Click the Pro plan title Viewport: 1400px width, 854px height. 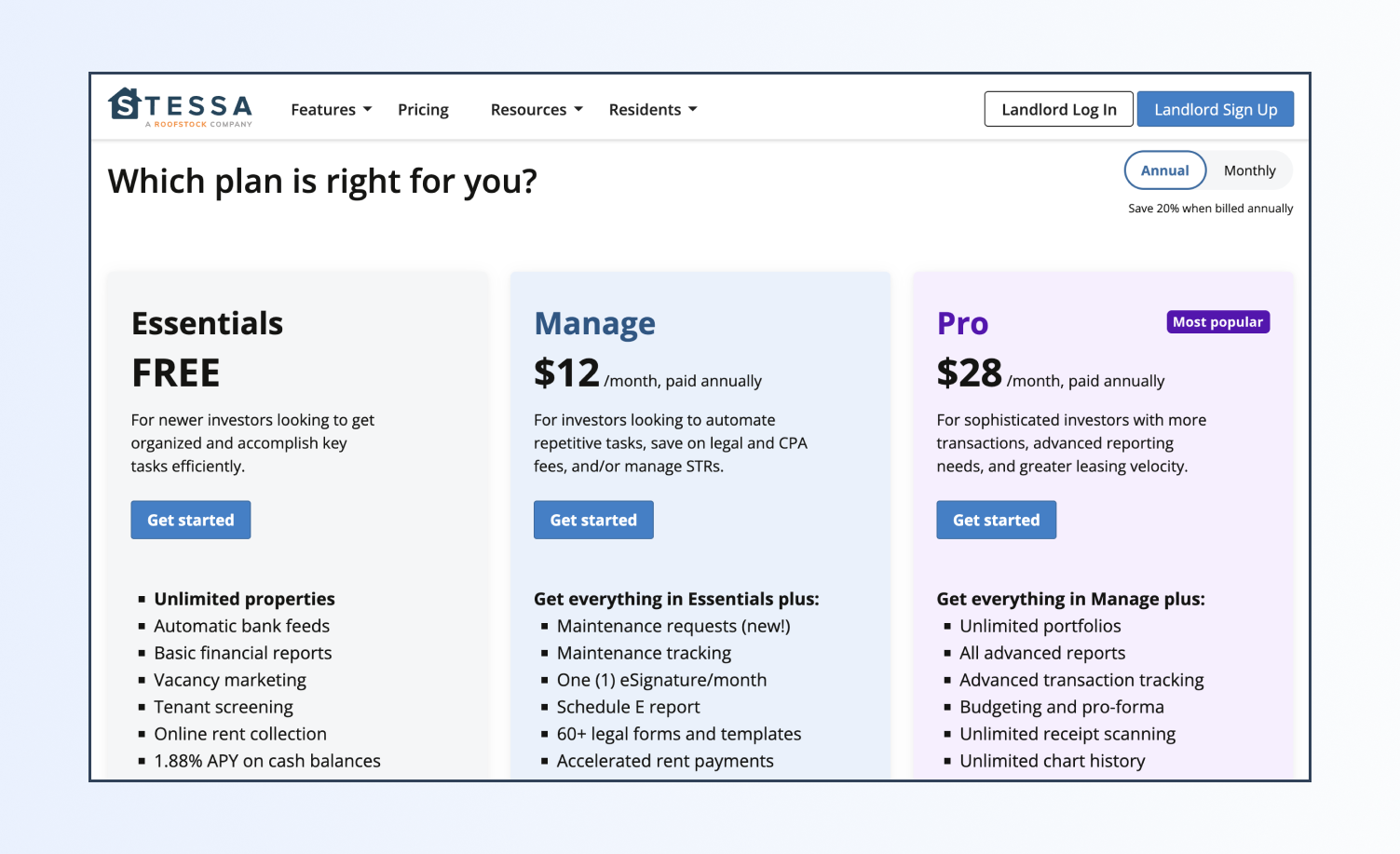[962, 323]
